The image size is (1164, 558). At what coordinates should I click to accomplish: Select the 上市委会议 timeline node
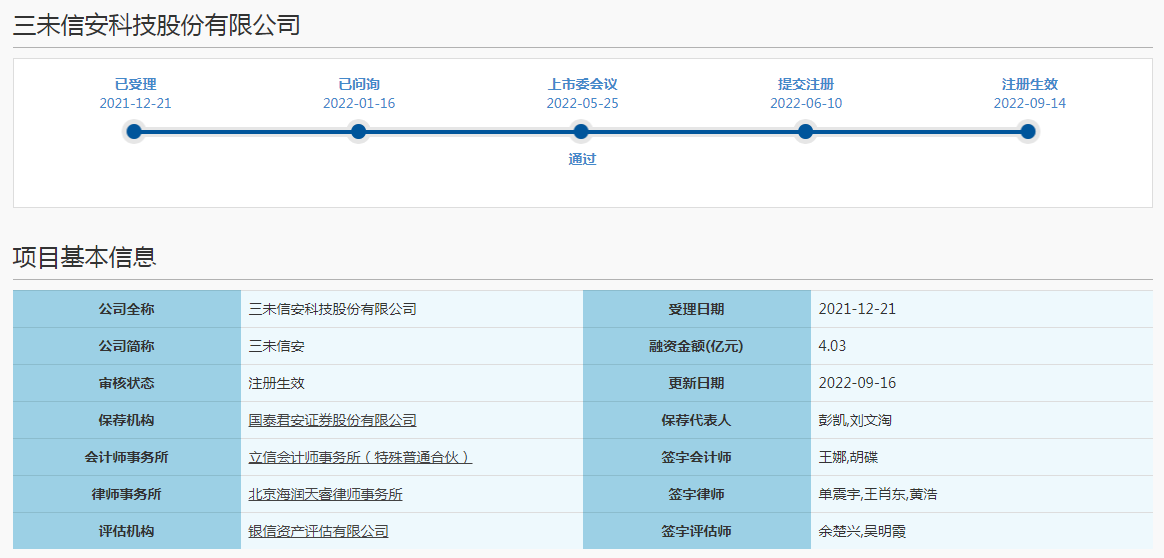(581, 131)
